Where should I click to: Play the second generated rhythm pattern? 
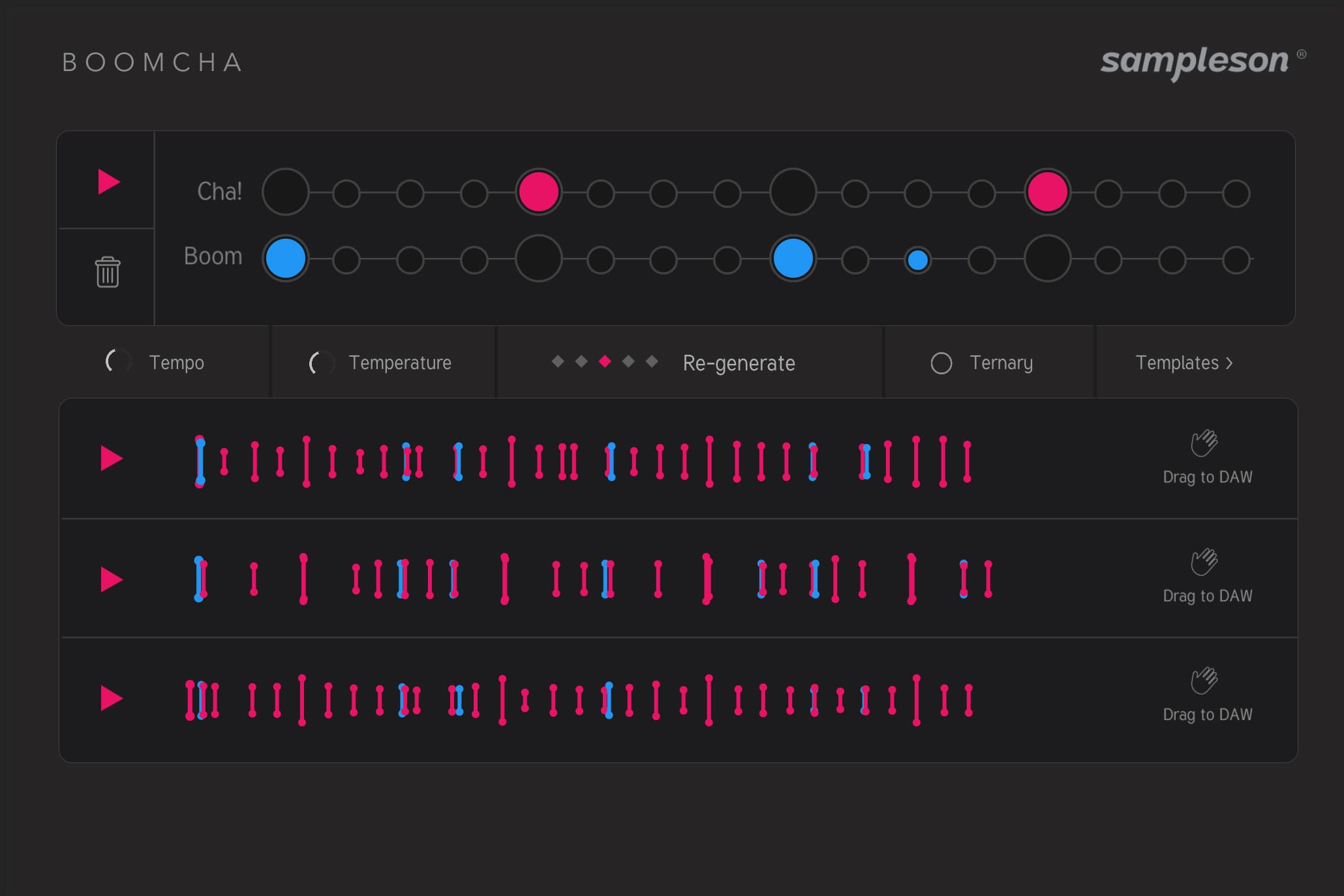(x=112, y=578)
